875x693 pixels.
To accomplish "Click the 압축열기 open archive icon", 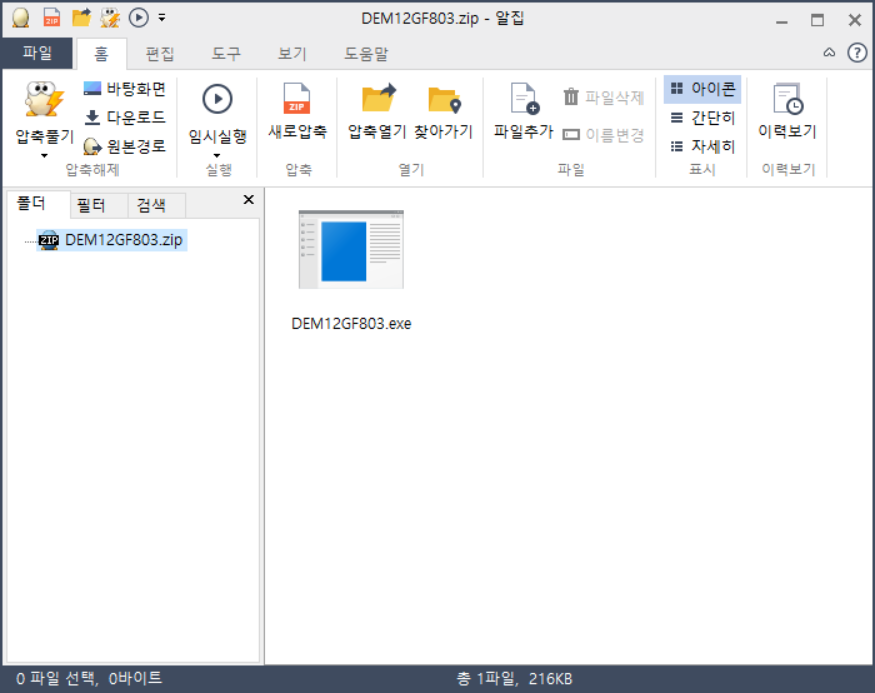I will (x=378, y=99).
